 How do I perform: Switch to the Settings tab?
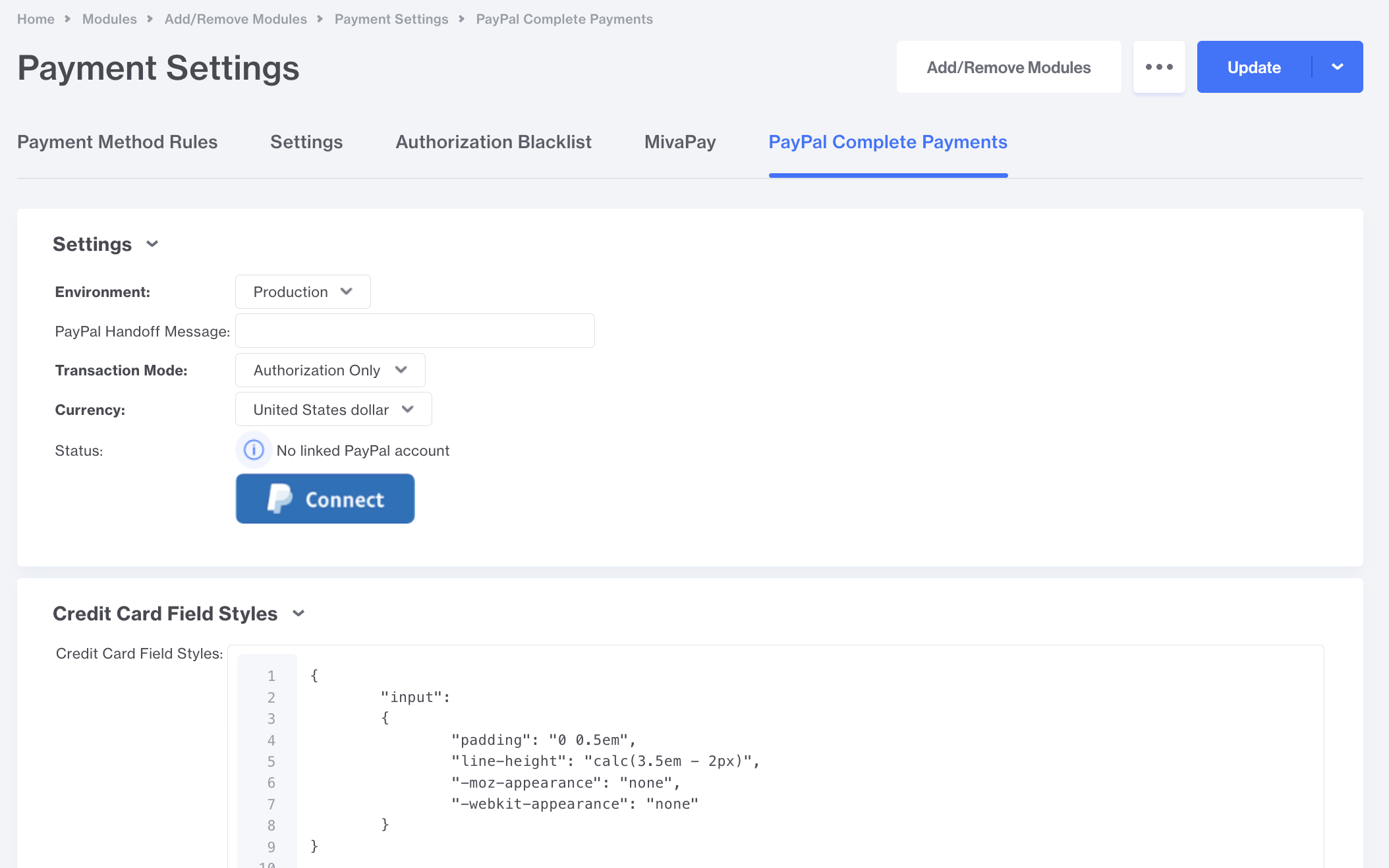[306, 142]
